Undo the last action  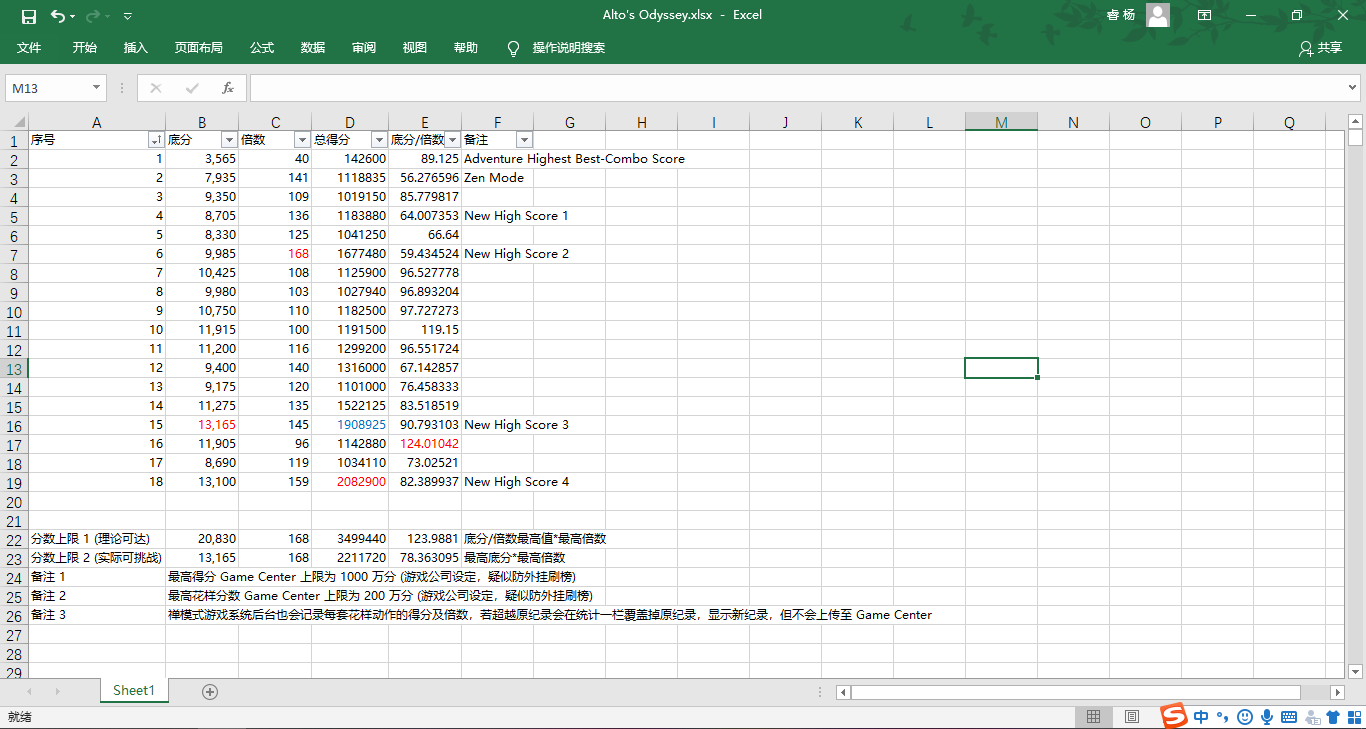tap(58, 16)
